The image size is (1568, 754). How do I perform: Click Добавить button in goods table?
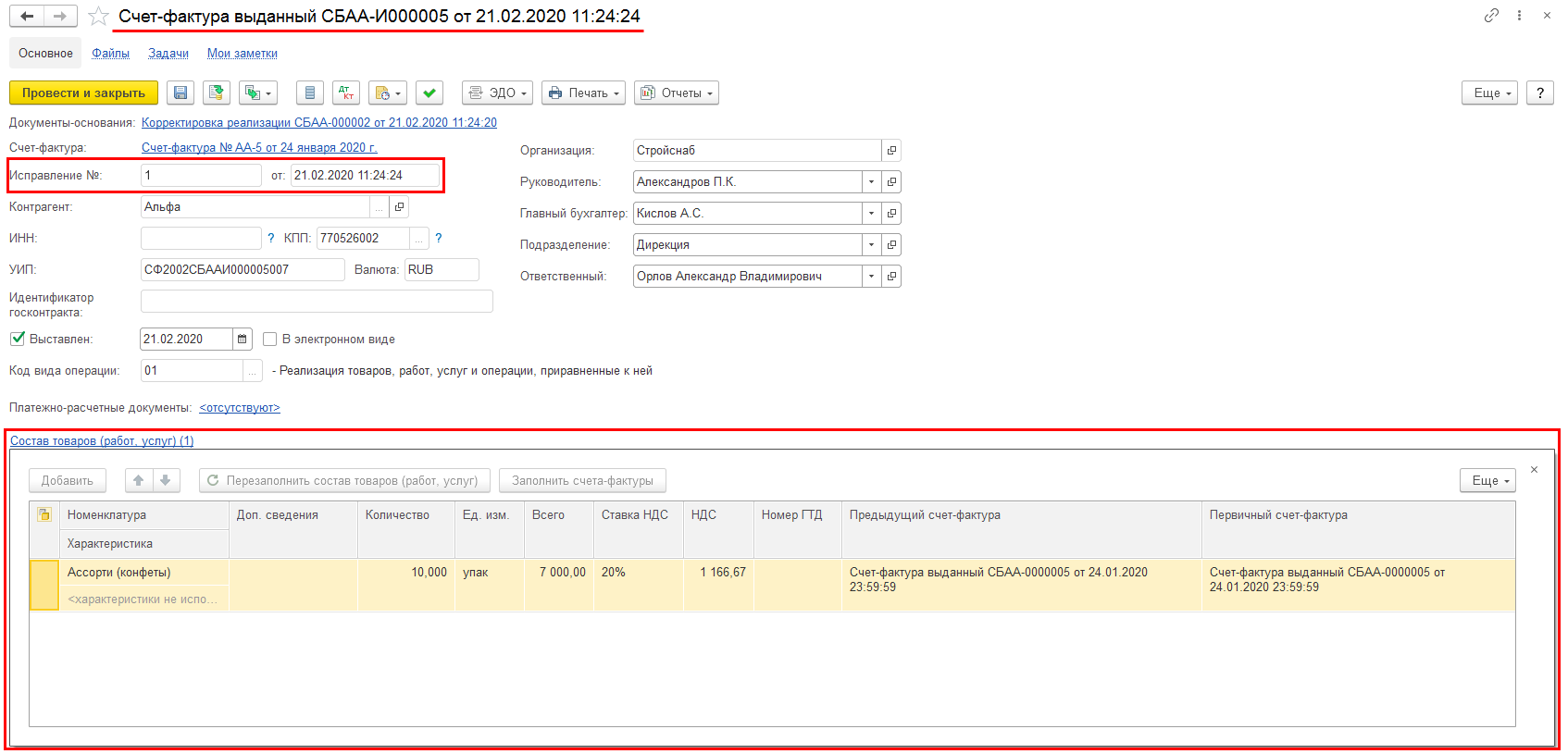click(67, 480)
